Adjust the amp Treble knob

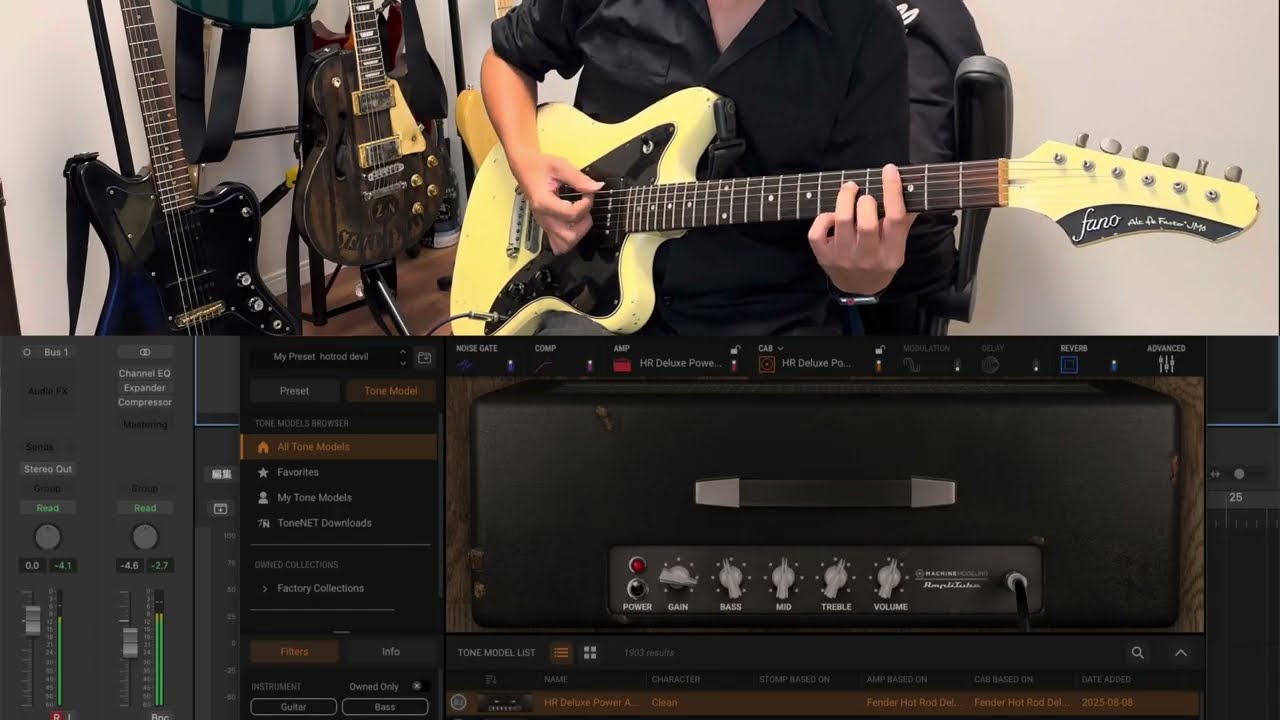coord(836,577)
